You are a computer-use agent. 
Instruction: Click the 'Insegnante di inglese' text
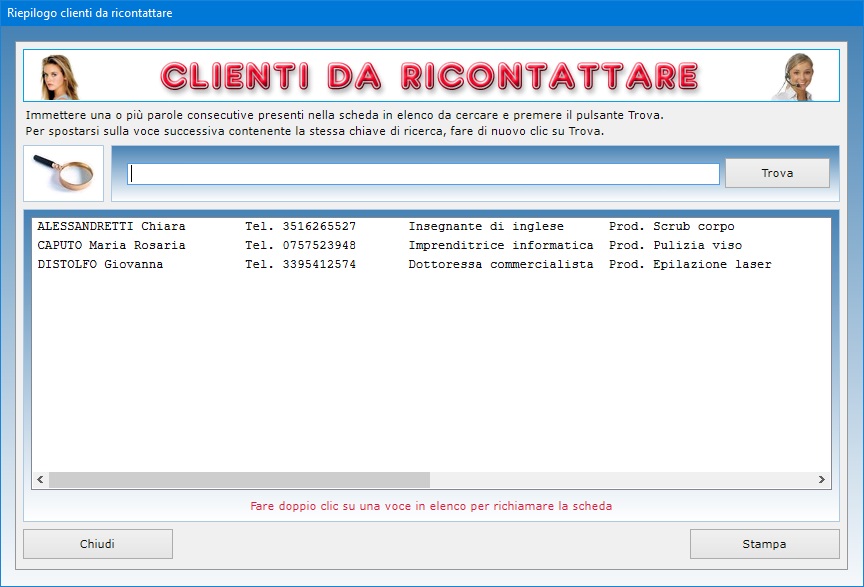(x=486, y=227)
